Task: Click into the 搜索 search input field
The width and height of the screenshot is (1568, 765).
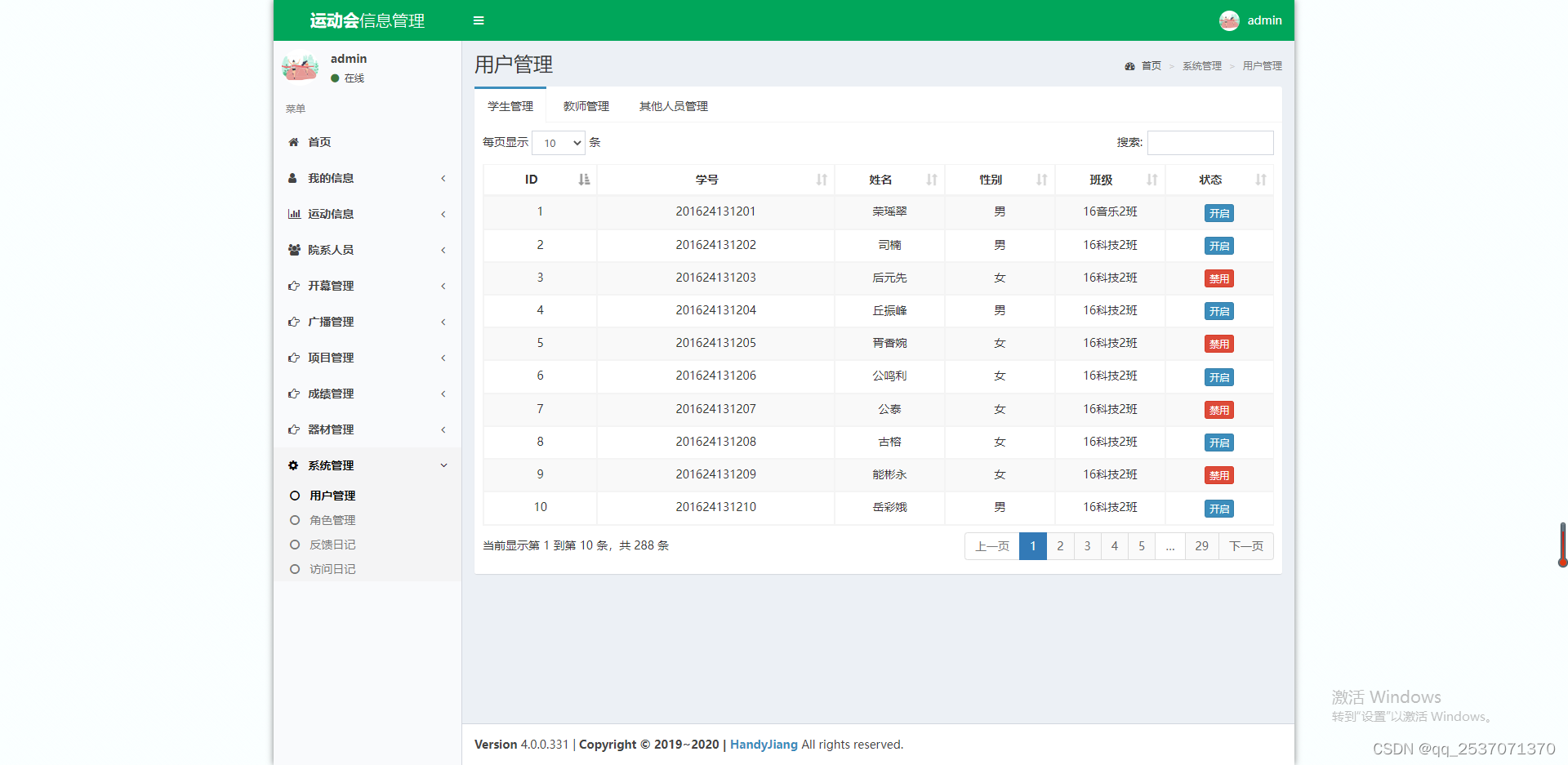Action: point(1210,143)
